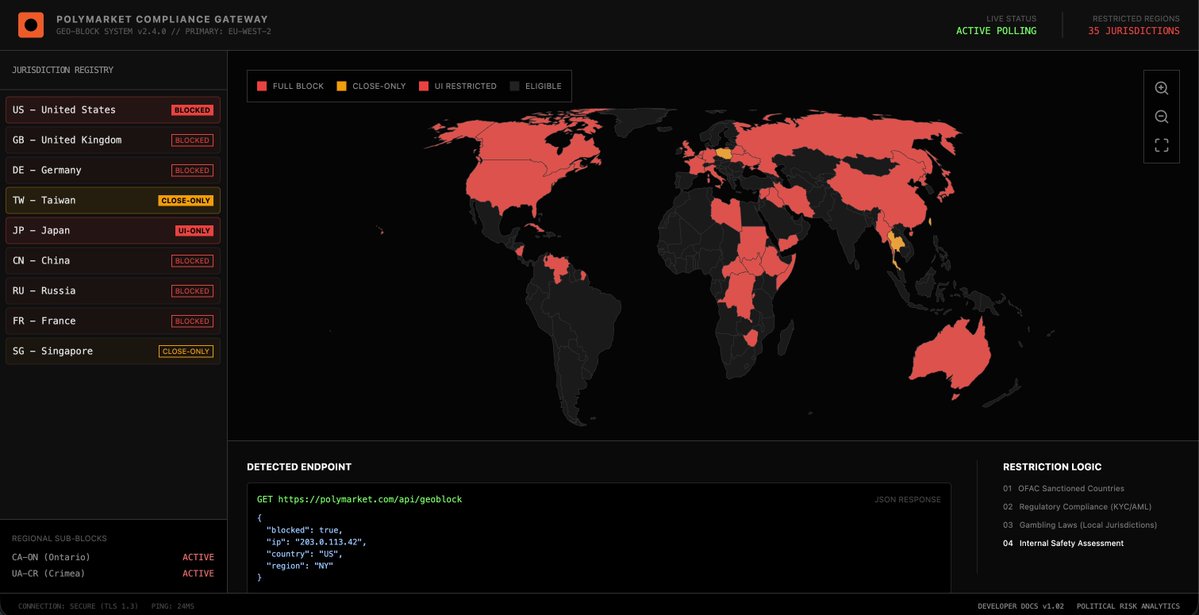
Task: Click the 35 JURISDICTIONS counter
Action: (1134, 31)
